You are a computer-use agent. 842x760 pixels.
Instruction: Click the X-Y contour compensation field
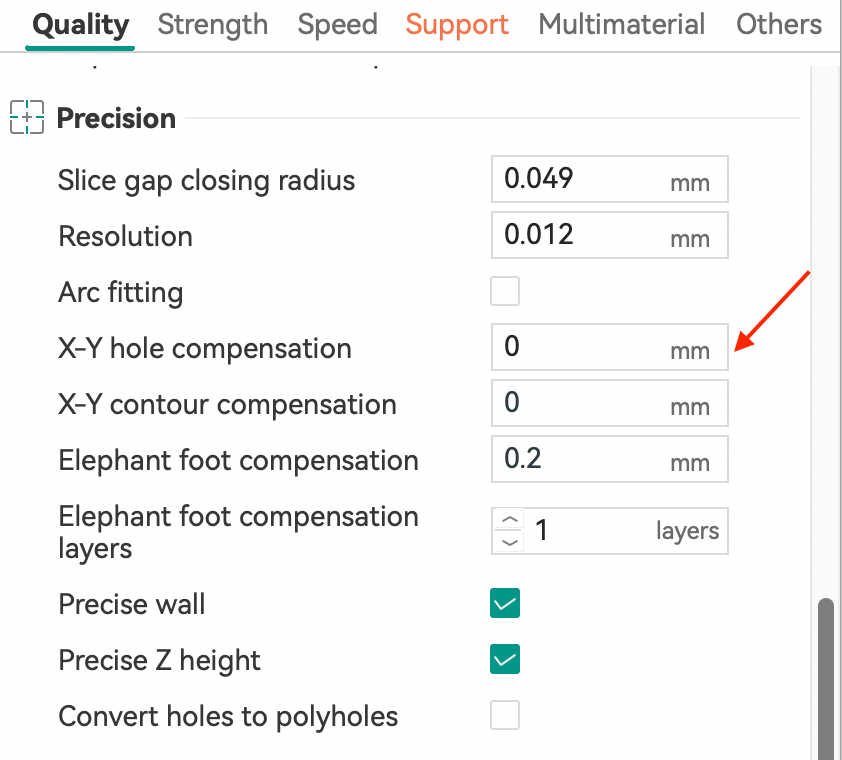[580, 404]
